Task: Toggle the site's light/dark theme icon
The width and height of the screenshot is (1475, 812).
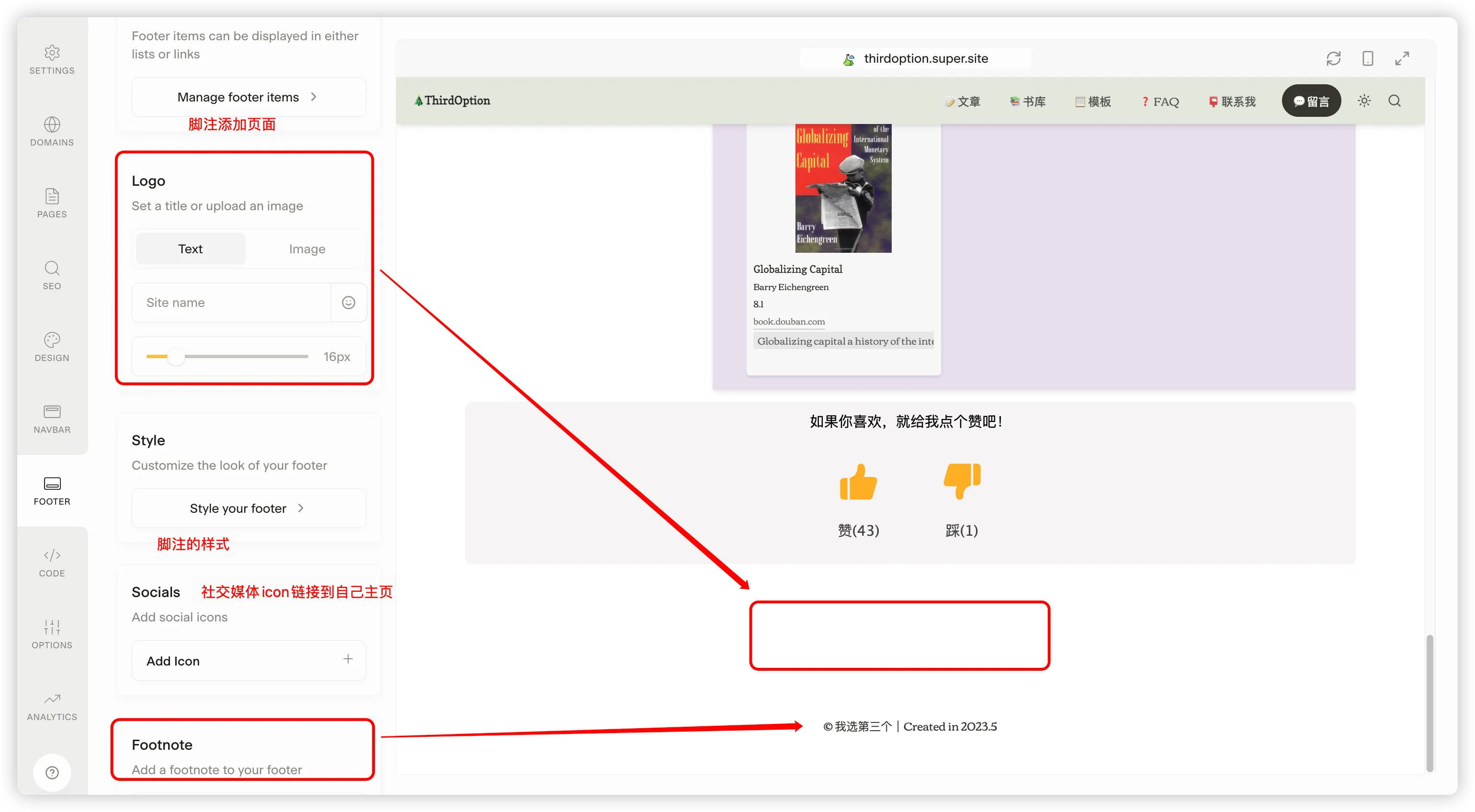Action: 1364,101
